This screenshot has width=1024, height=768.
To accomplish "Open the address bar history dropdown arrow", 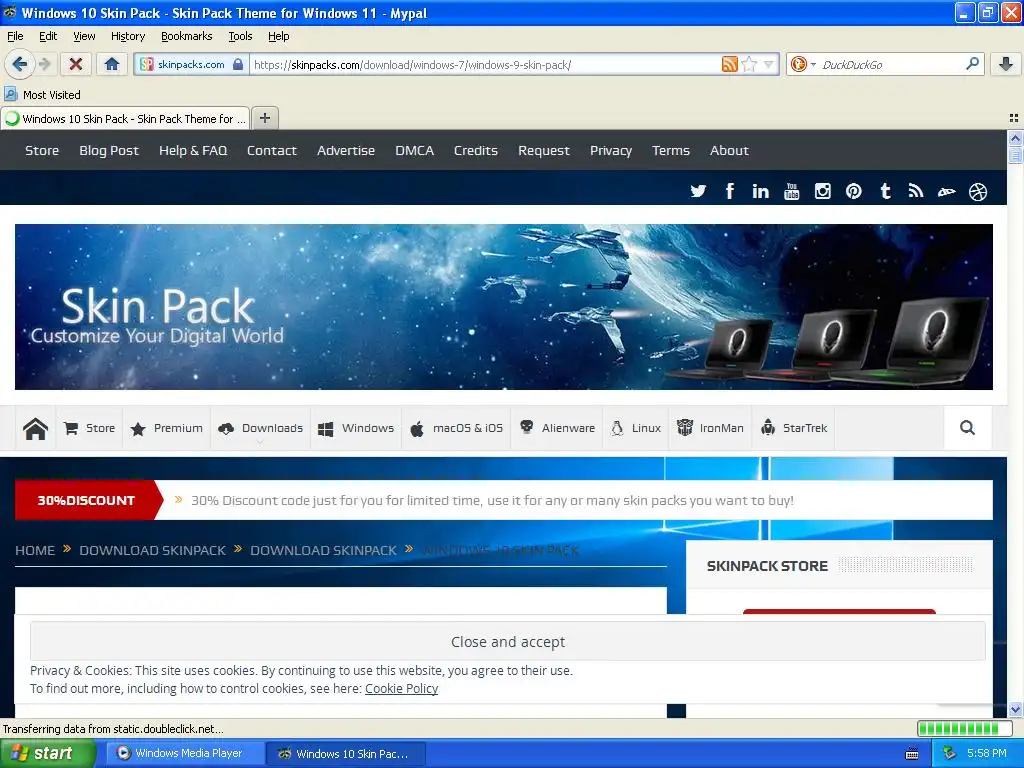I will 769,64.
